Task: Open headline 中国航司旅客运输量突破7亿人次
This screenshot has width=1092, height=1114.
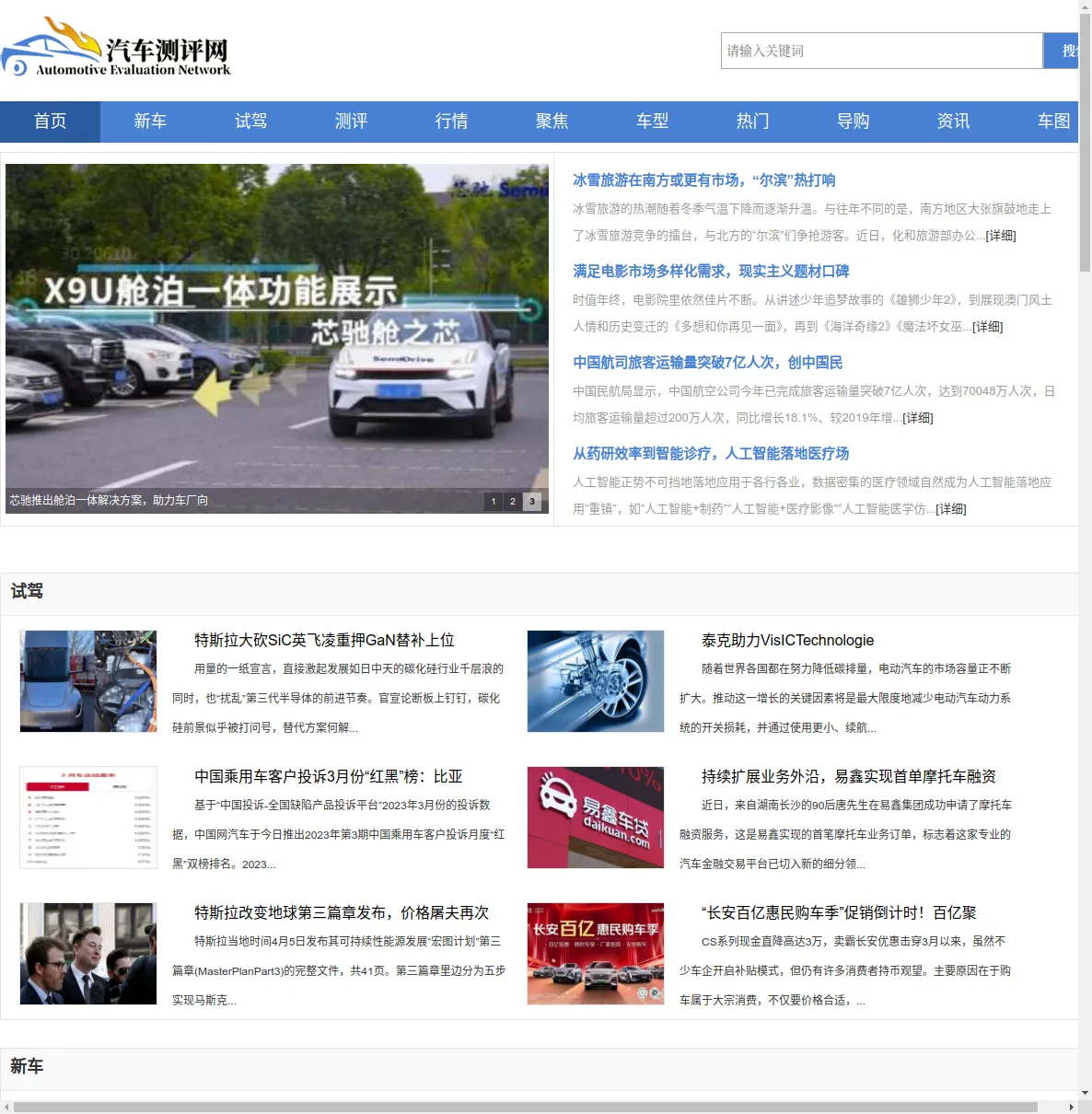Action: coord(708,363)
